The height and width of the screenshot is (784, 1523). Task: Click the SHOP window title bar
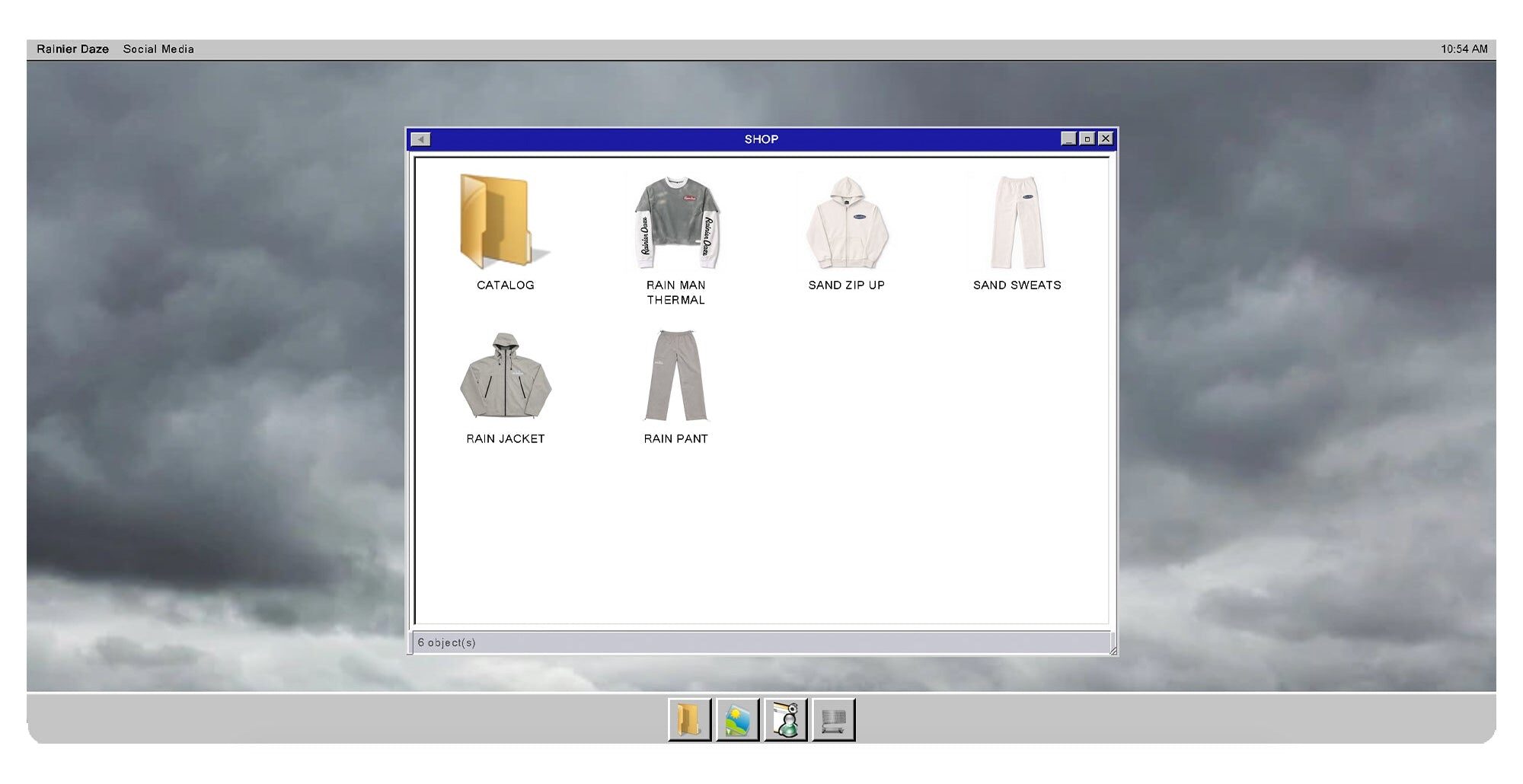point(761,139)
